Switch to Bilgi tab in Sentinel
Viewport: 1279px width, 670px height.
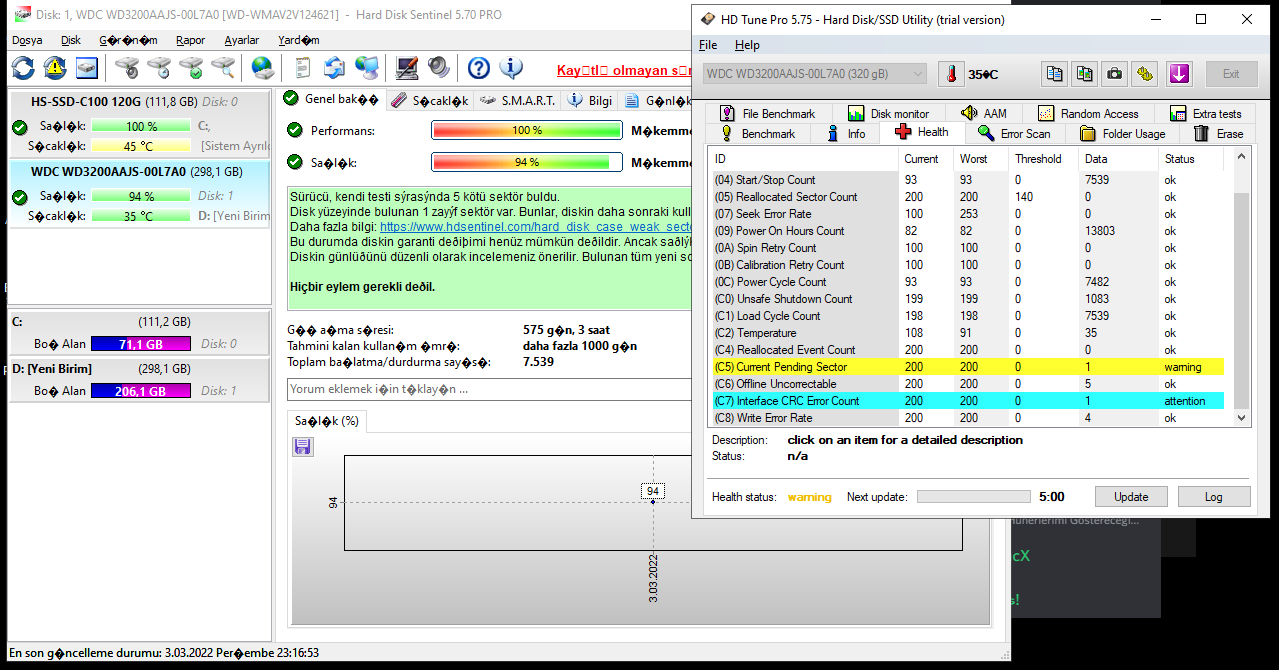tap(590, 100)
